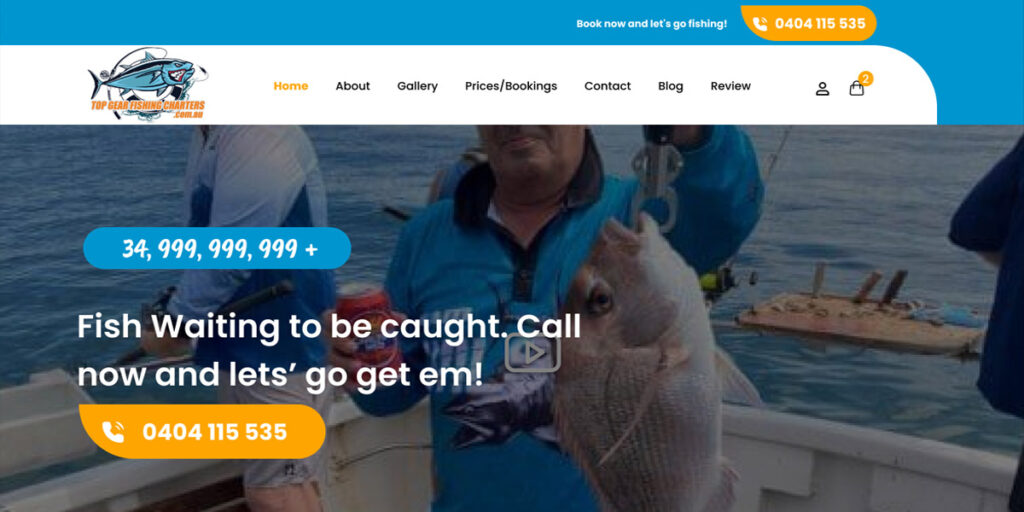Click the cart item count badge
The image size is (1024, 512).
click(866, 78)
